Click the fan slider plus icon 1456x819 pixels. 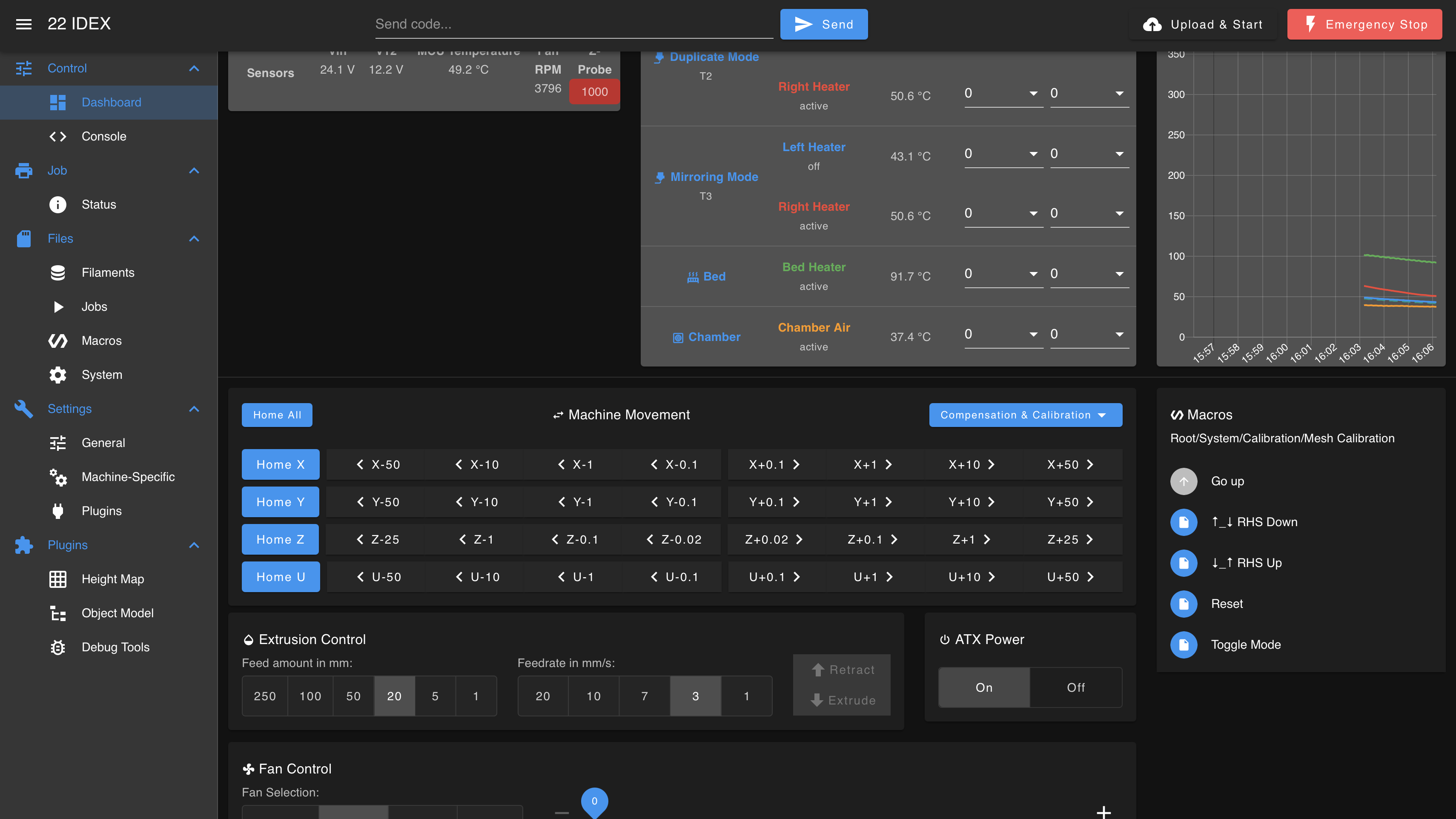[x=1103, y=812]
